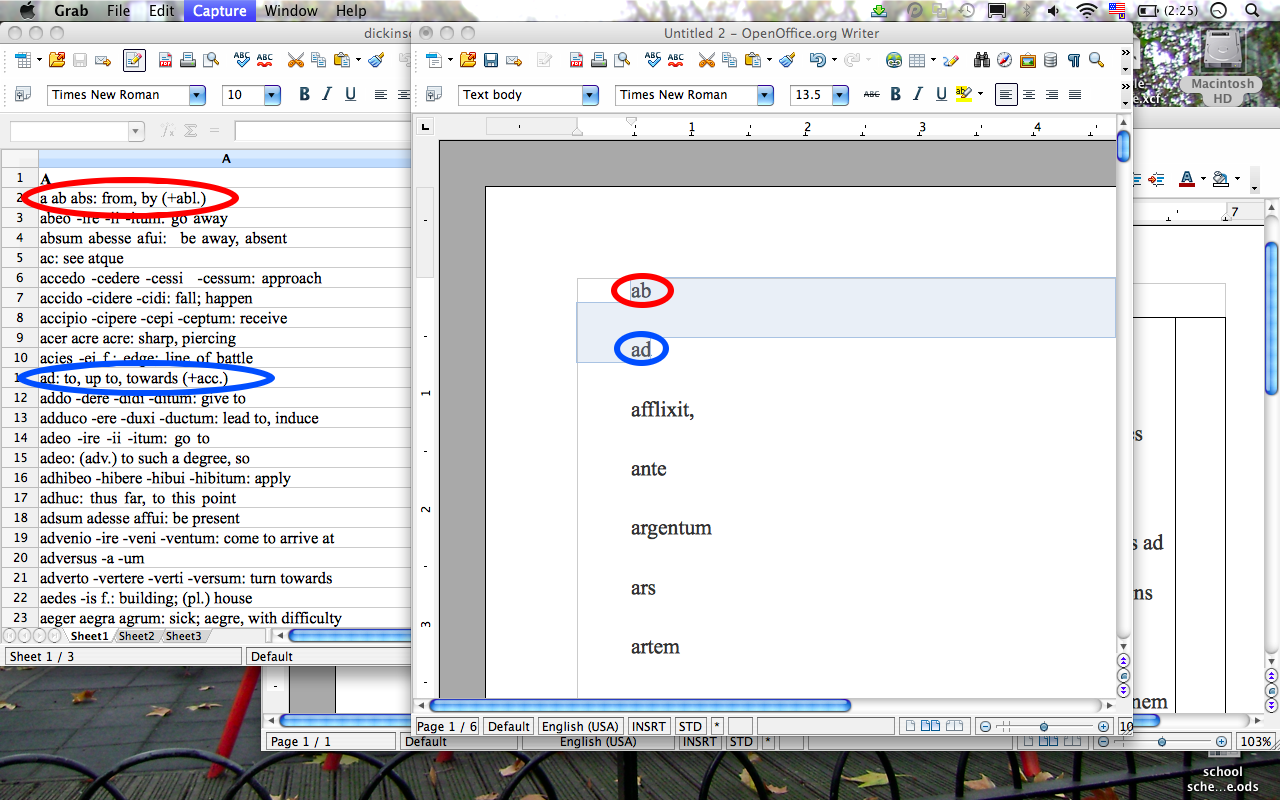
Task: Open the Gallery icon in Writer toolbar
Action: (x=1028, y=60)
